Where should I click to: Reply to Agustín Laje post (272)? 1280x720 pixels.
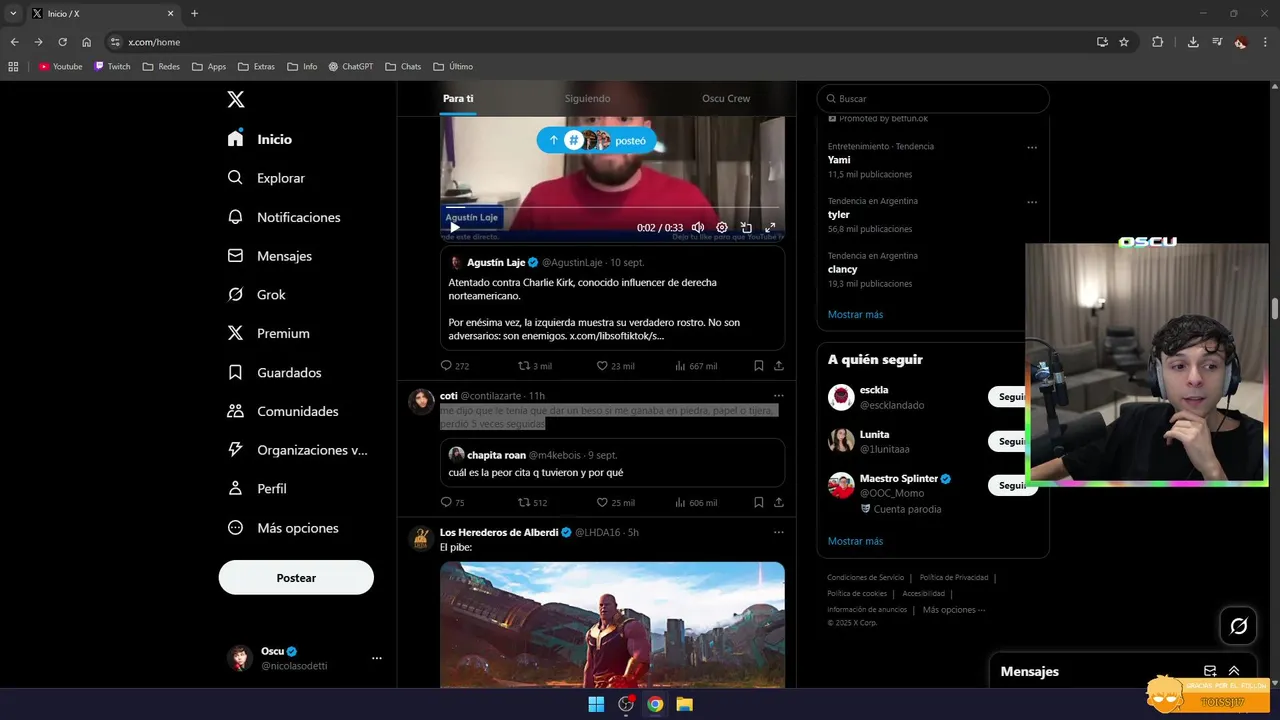455,366
